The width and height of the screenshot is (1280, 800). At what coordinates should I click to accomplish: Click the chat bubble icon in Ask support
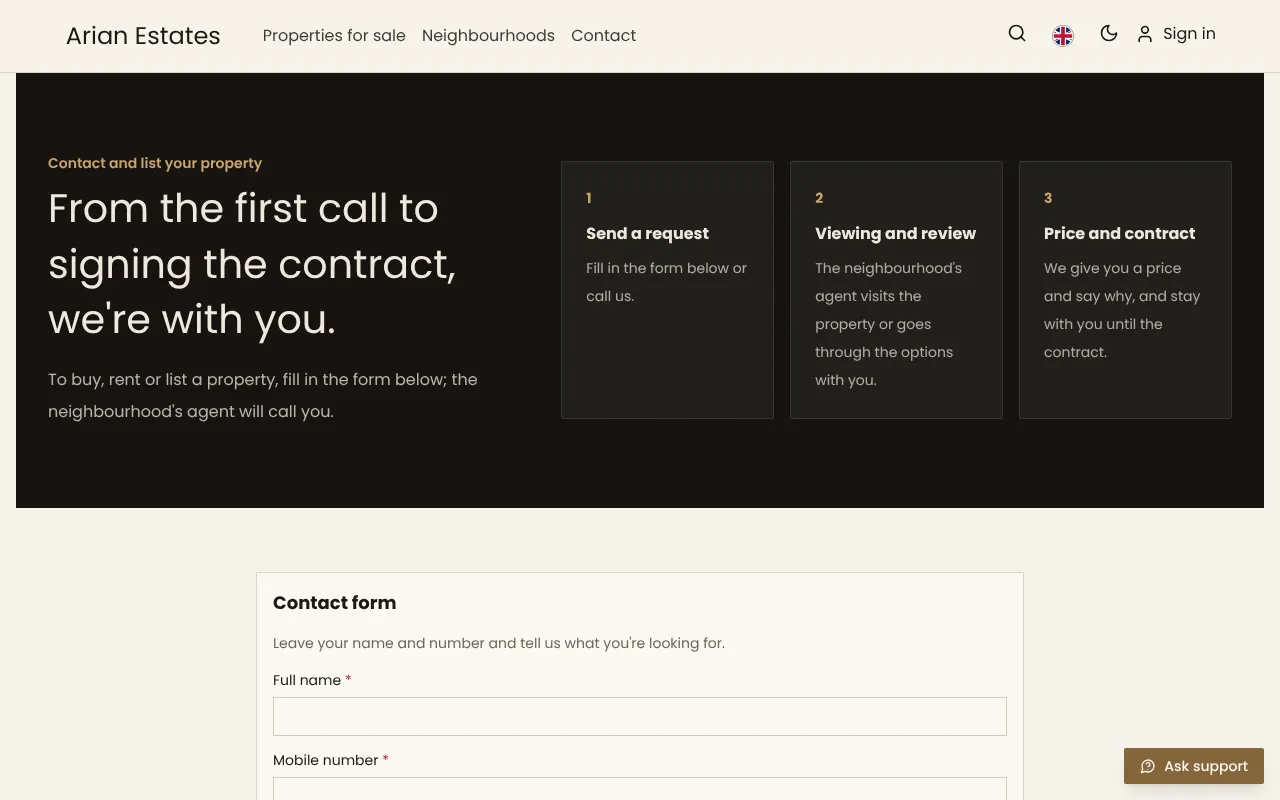pos(1148,766)
